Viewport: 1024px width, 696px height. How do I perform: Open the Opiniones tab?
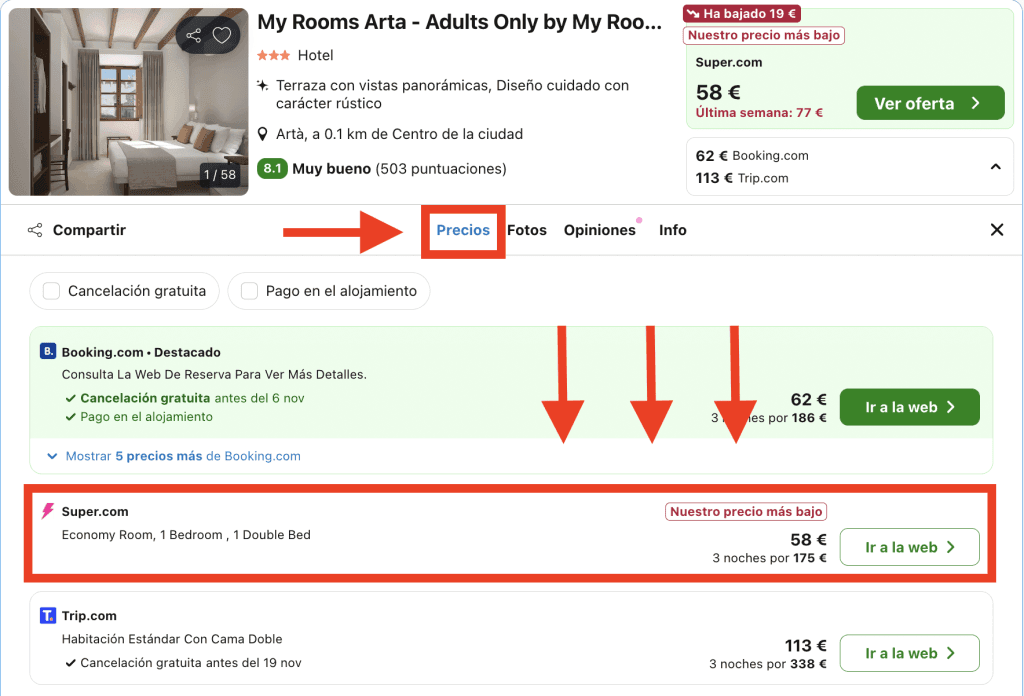pos(599,230)
